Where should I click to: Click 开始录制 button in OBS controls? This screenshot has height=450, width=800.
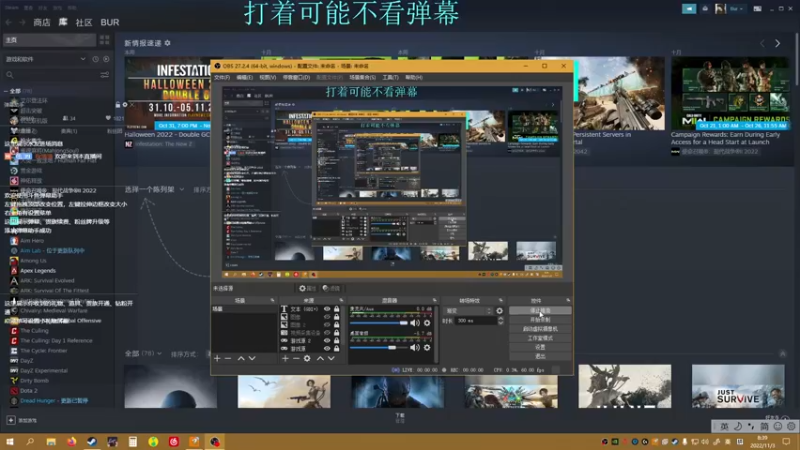click(540, 320)
